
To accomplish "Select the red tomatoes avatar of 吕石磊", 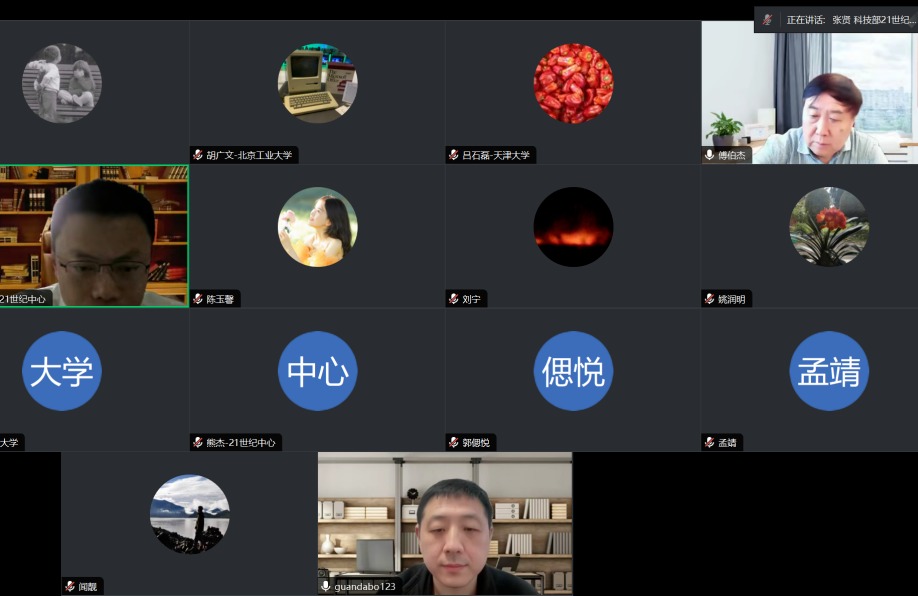I will point(573,83).
